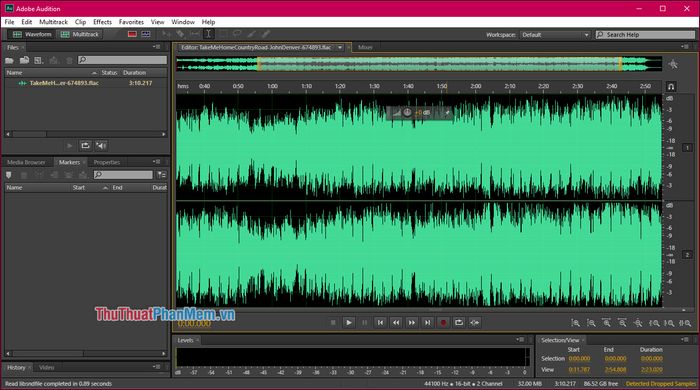Click the Search Help field
This screenshot has width=700, height=390.
(646, 34)
